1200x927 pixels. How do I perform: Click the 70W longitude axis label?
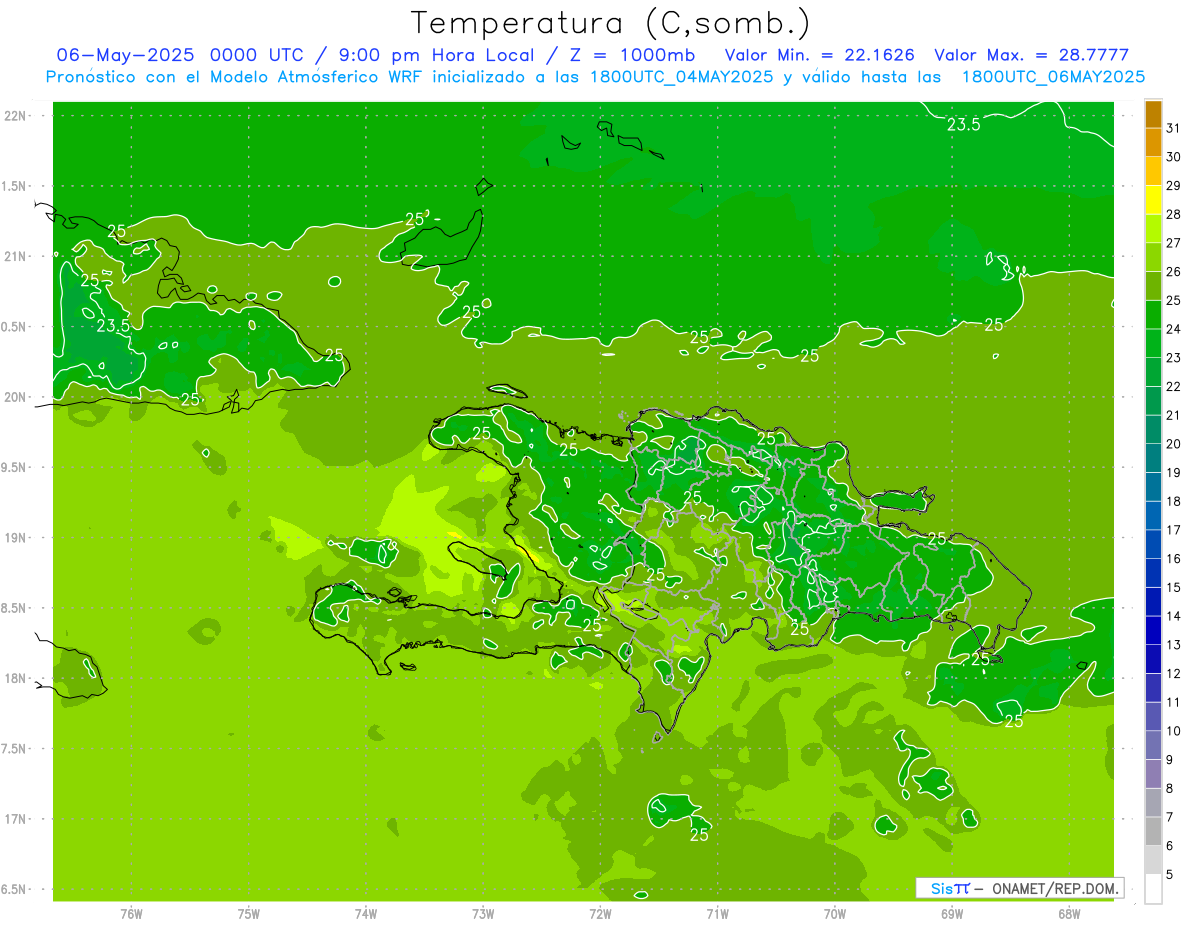[x=835, y=913]
